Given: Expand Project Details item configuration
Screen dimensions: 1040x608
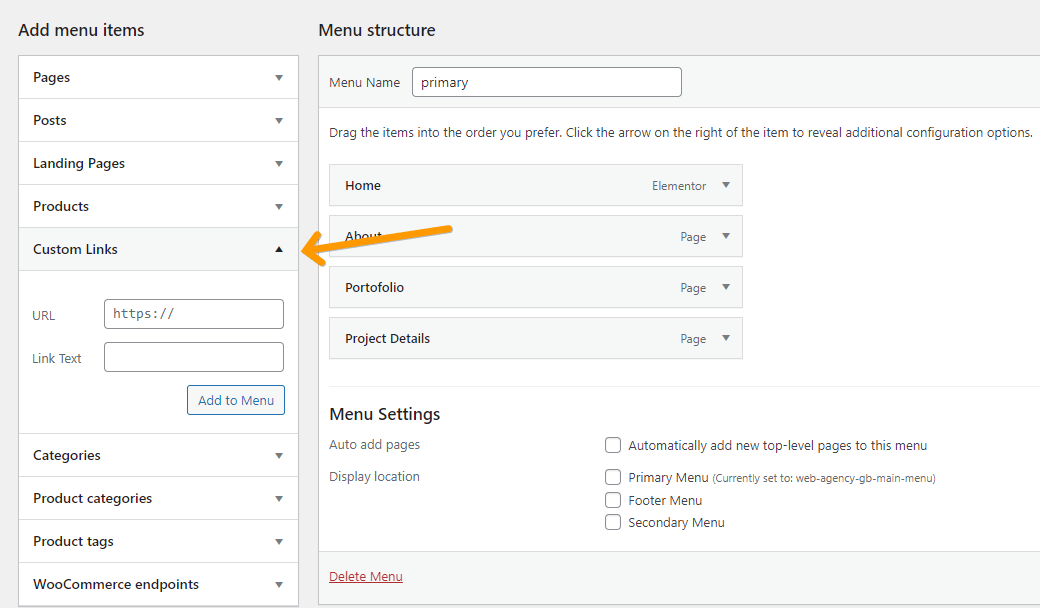Looking at the screenshot, I should pyautogui.click(x=726, y=338).
